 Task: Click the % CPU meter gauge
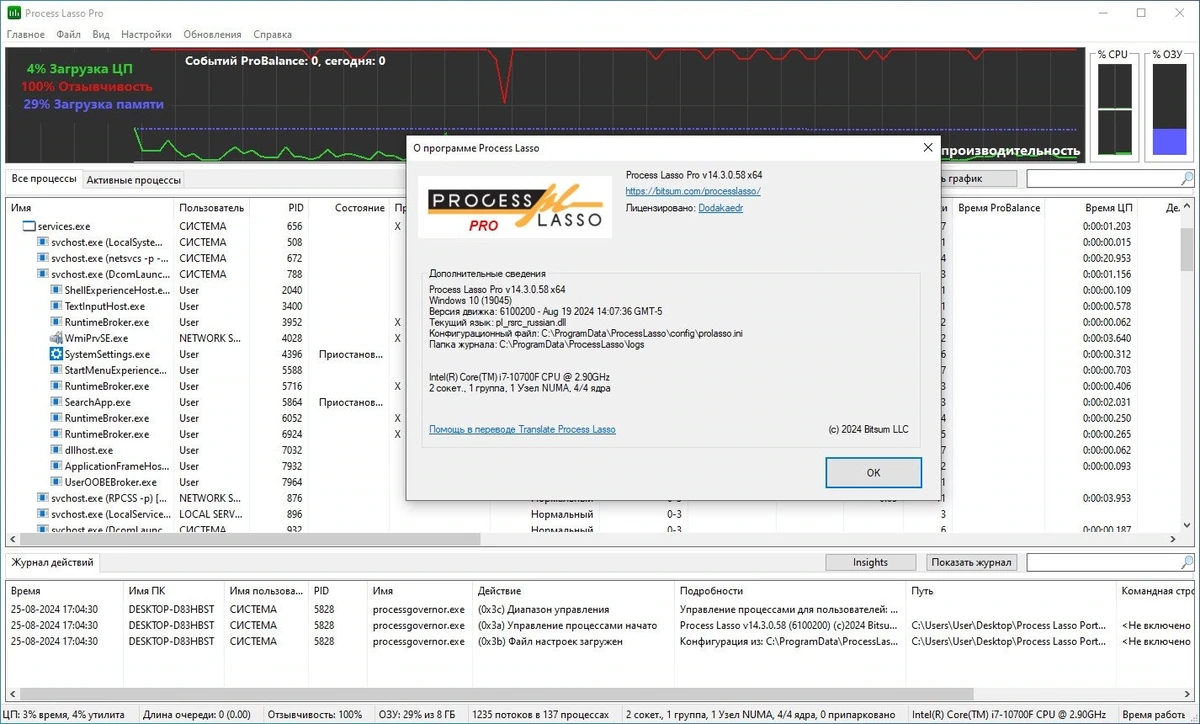[x=1115, y=109]
